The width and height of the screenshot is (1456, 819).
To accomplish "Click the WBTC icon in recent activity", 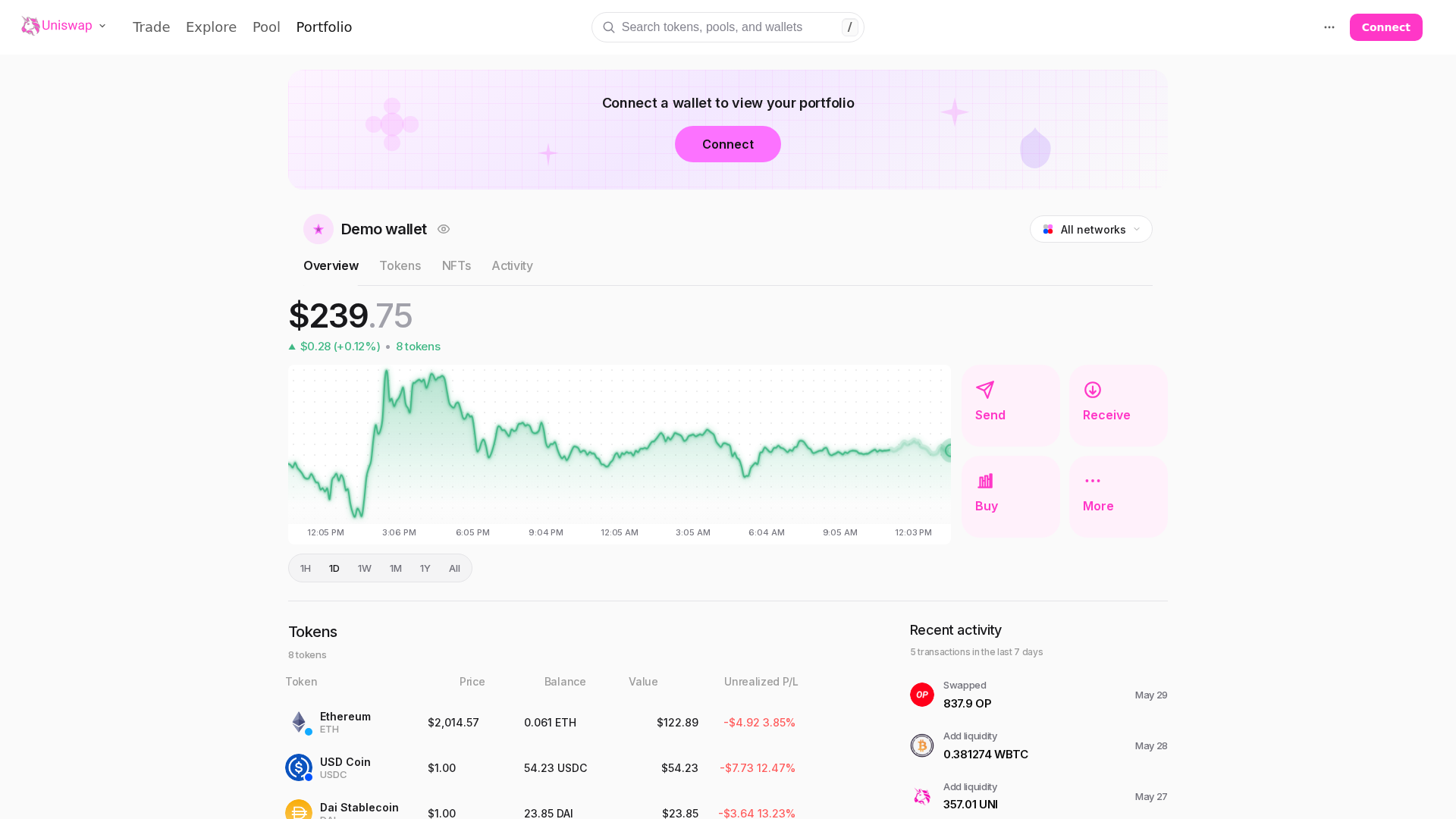I will 922,745.
